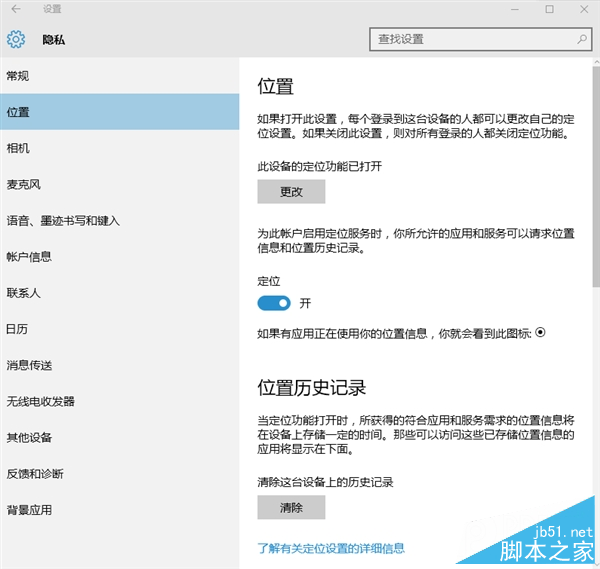Click the 更改 button
The image size is (600, 569).
[291, 192]
